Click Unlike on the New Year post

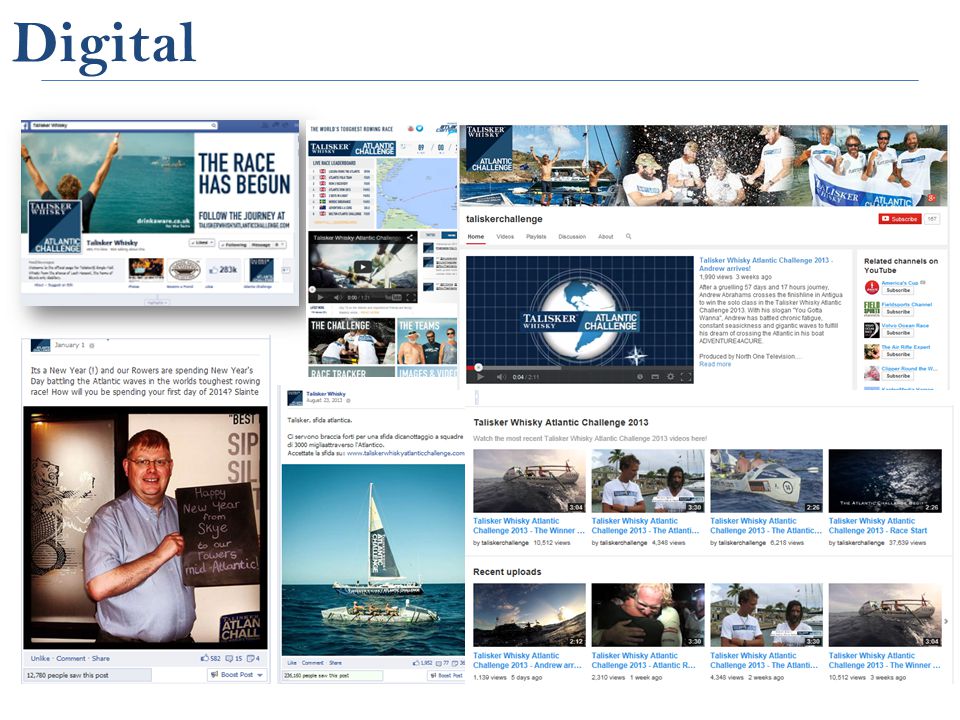coord(40,659)
